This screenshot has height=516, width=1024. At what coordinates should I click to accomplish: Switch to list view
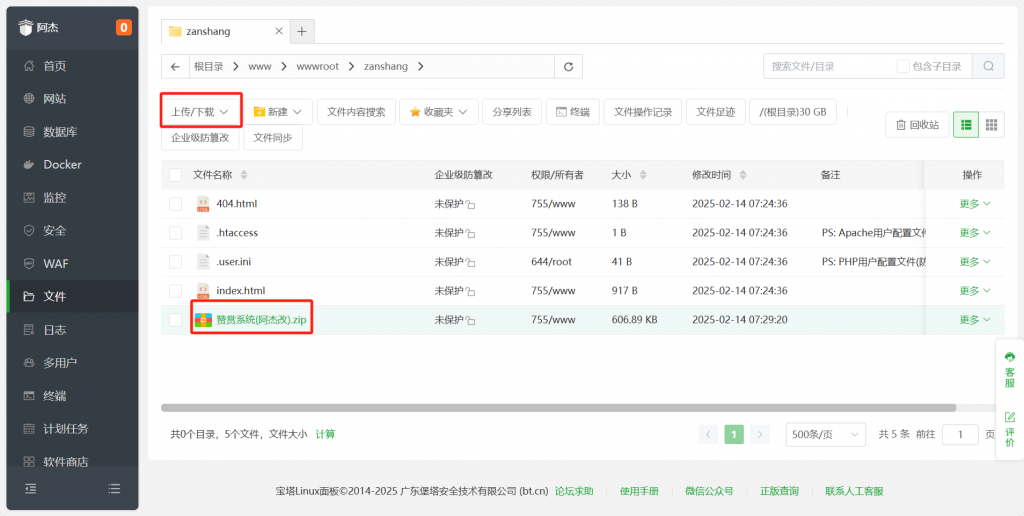966,125
